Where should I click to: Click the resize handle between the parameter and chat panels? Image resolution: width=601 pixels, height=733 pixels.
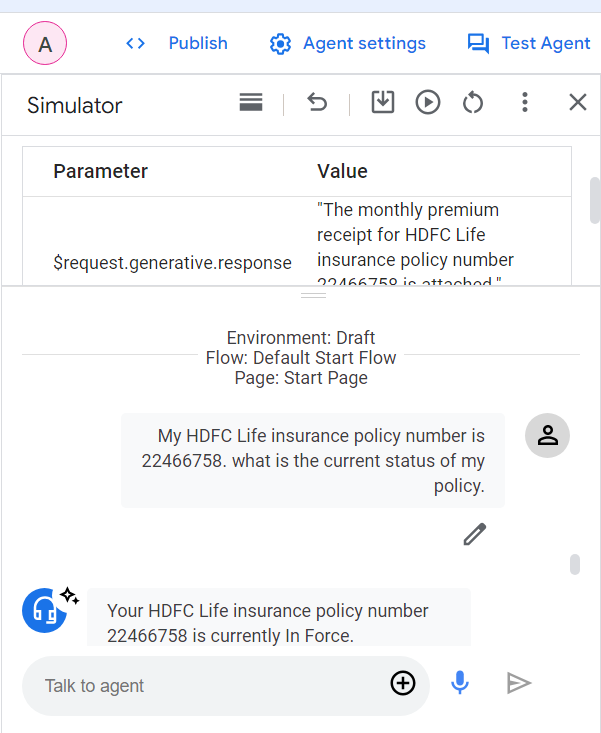coord(314,295)
